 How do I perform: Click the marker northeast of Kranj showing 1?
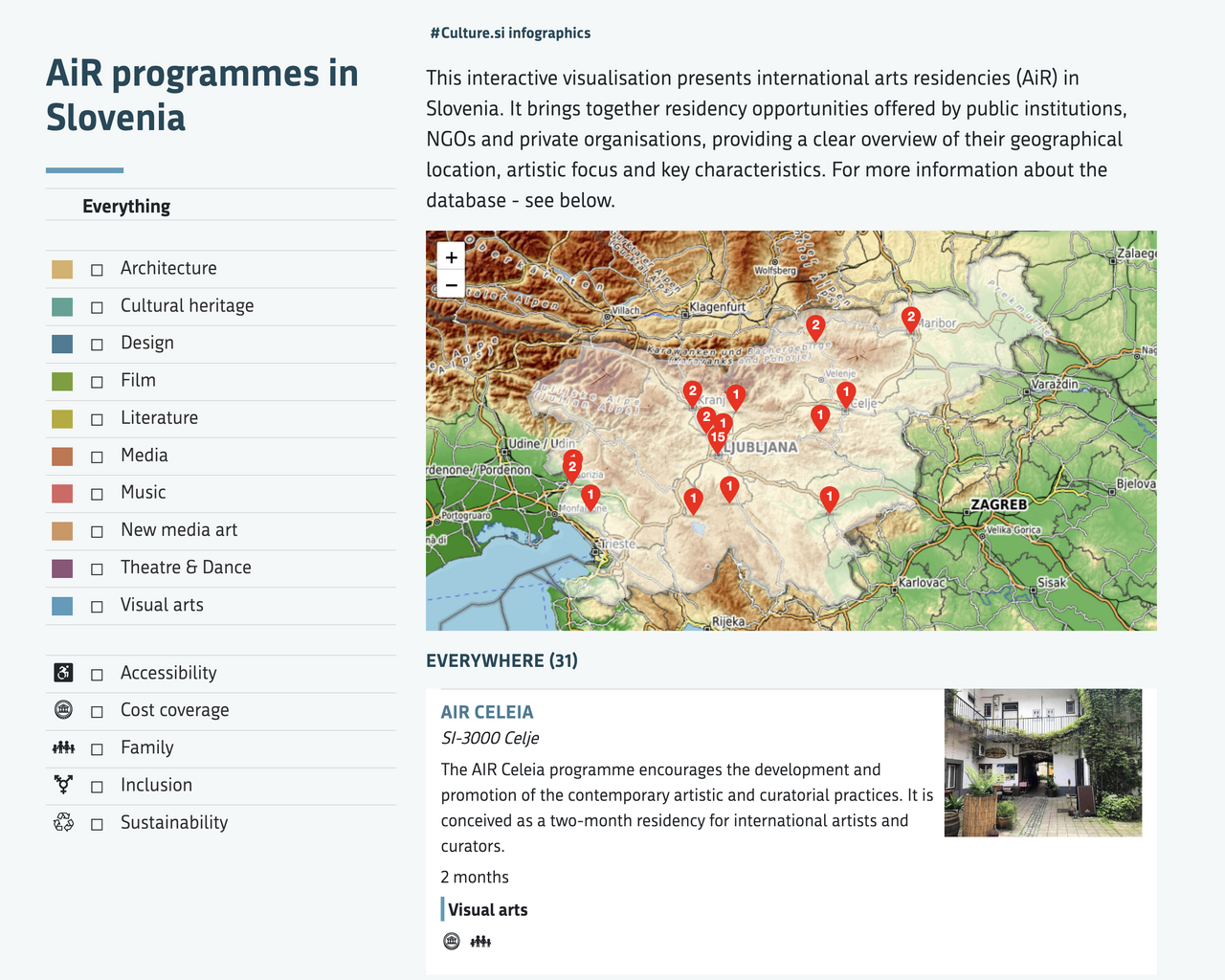pos(735,396)
